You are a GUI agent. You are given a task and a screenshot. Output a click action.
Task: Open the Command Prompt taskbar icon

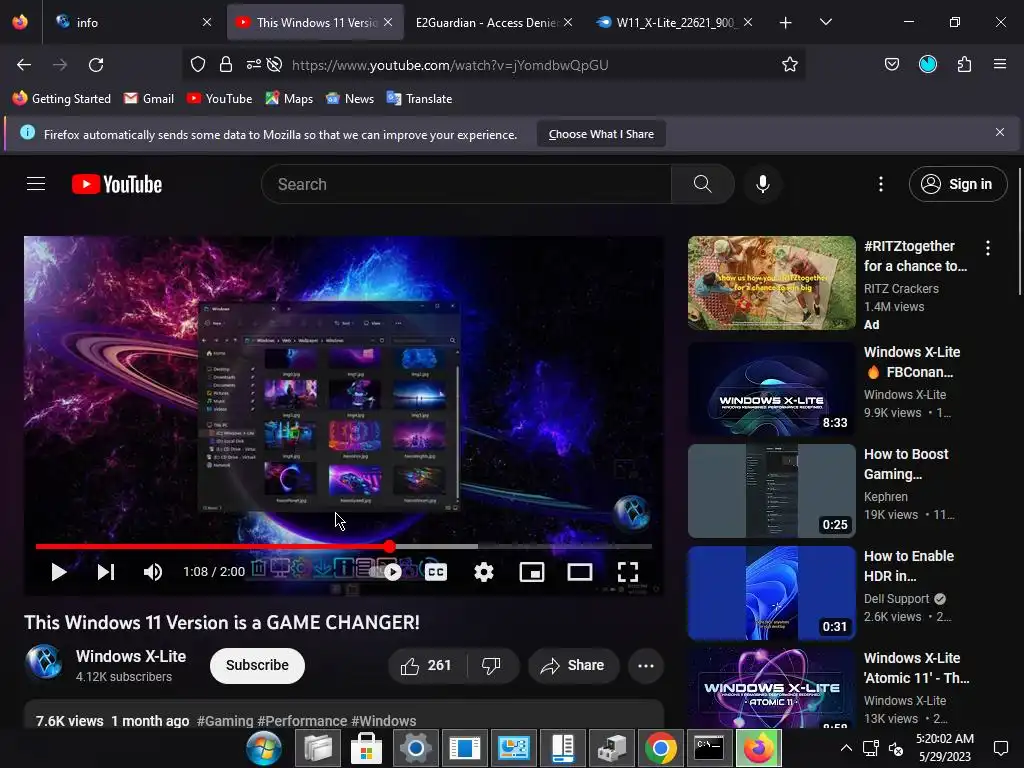tap(709, 748)
